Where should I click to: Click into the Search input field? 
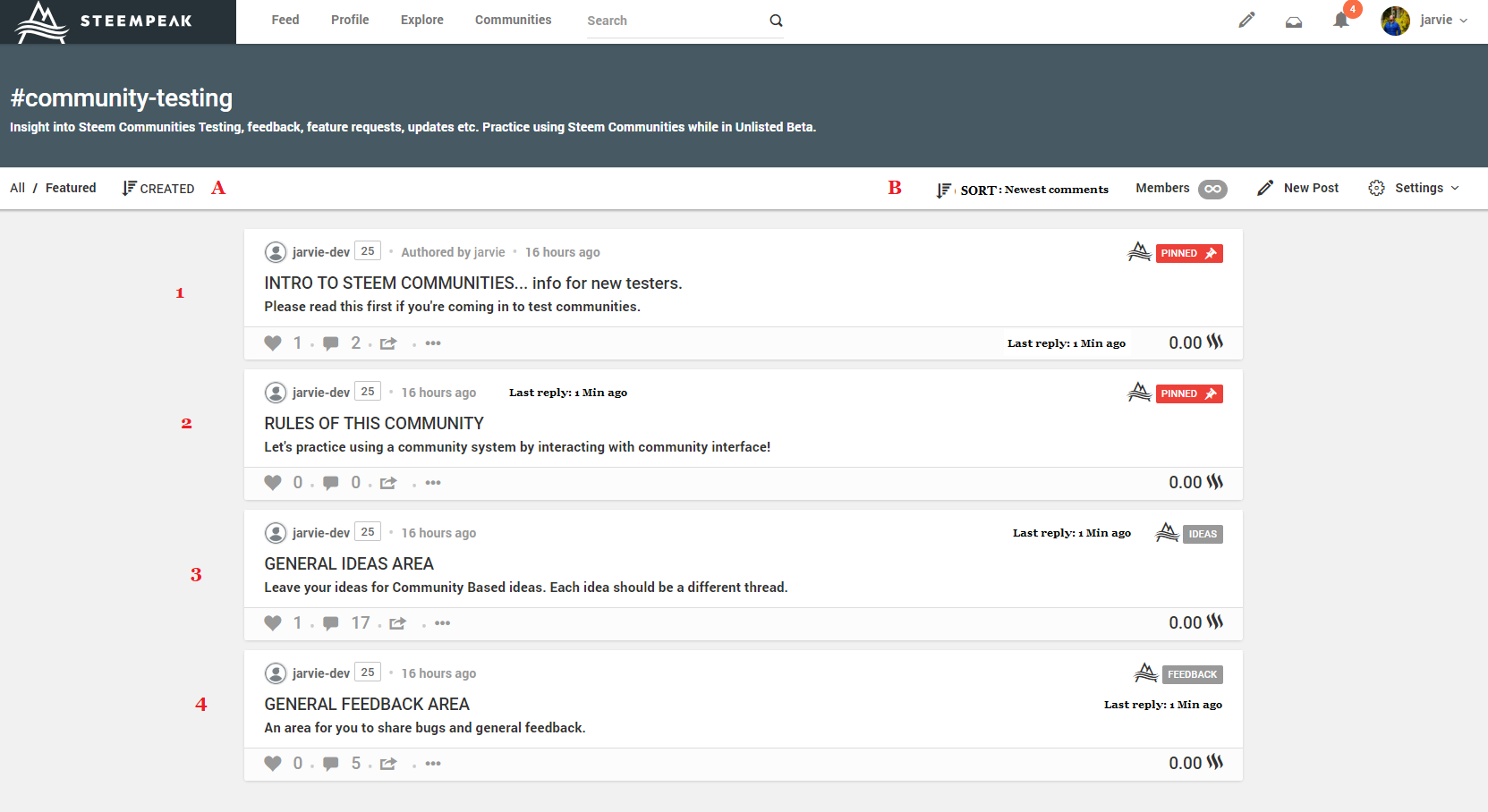point(671,21)
